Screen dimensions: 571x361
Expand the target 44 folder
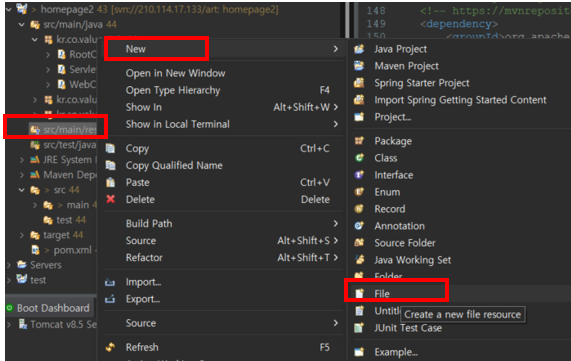pyautogui.click(x=21, y=235)
